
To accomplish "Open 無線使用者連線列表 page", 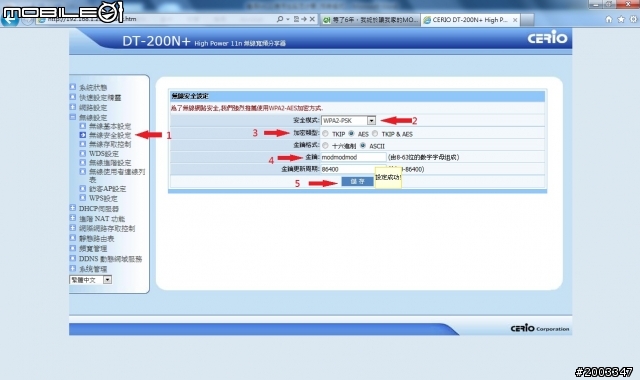I will point(117,176).
